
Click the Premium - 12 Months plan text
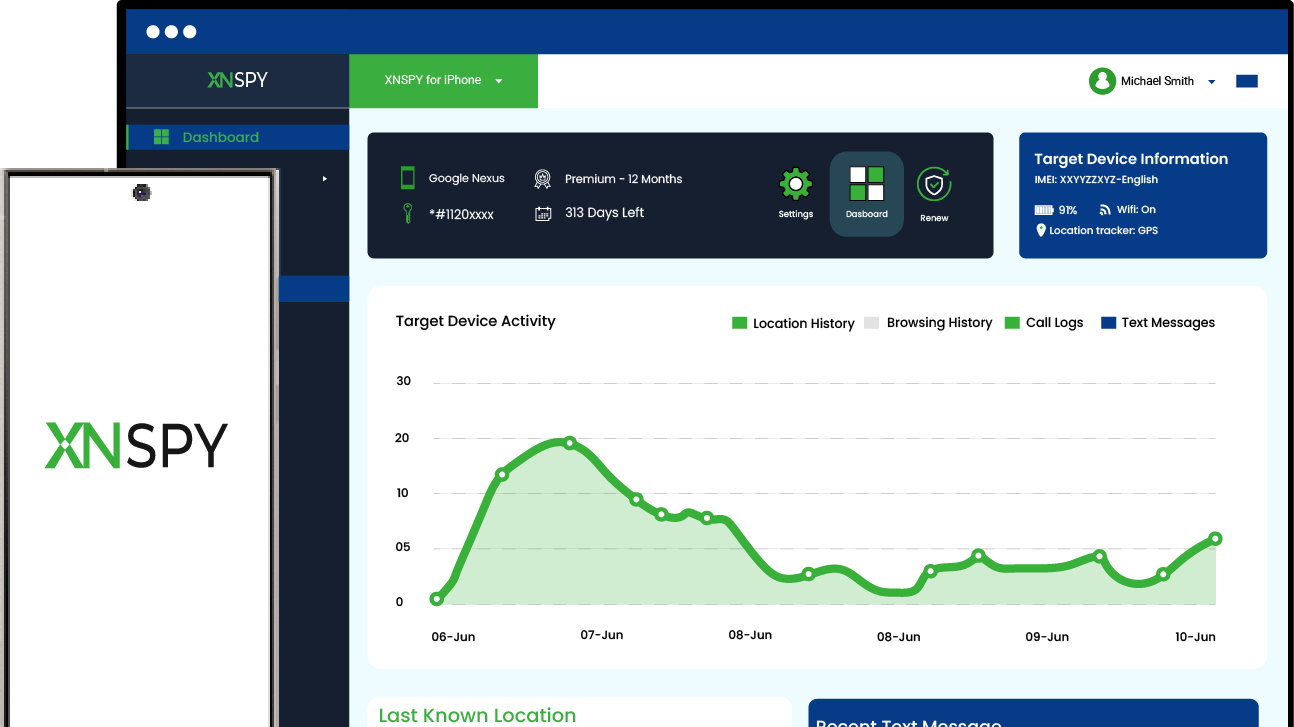click(x=623, y=179)
